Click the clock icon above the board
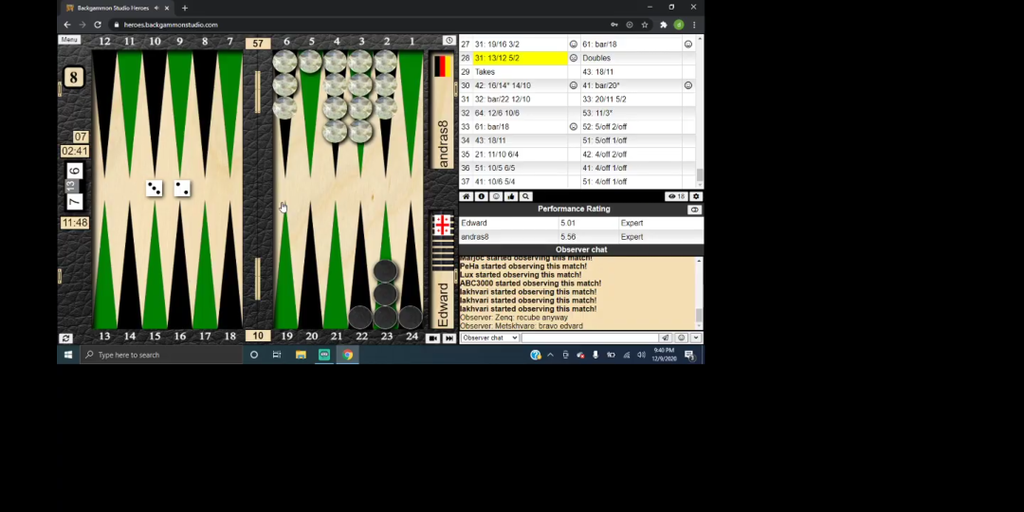Screen dimensions: 1024x512 449,41
